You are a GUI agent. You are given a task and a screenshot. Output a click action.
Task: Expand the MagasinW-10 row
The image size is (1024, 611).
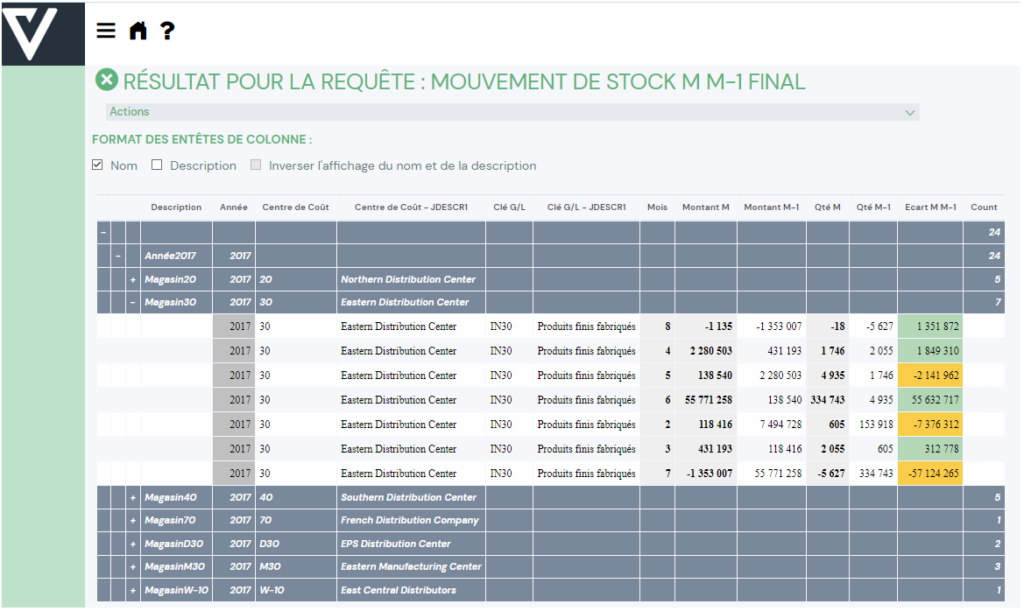[133, 590]
